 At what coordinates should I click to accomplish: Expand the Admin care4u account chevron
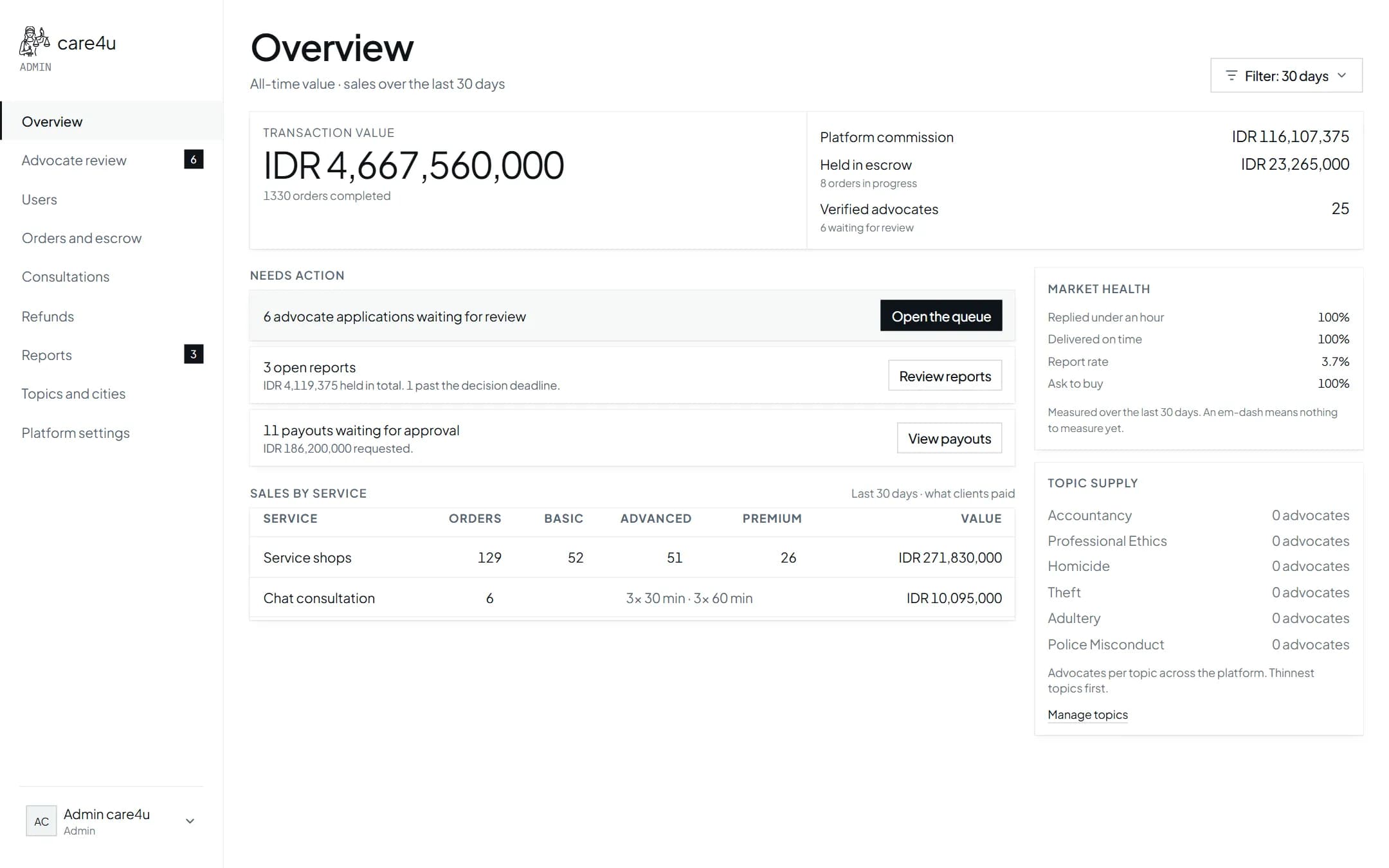point(190,821)
